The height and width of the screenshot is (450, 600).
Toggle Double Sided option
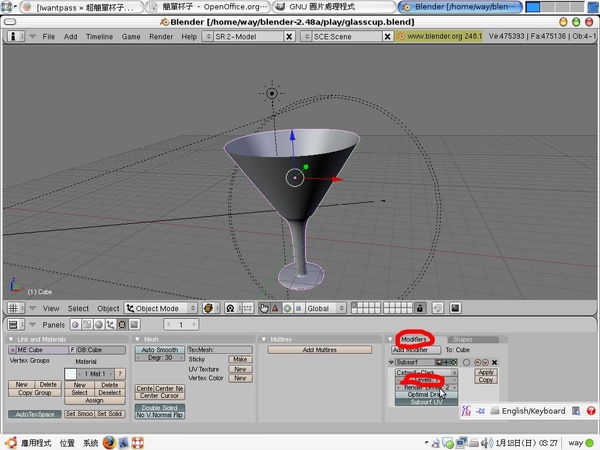click(x=160, y=408)
